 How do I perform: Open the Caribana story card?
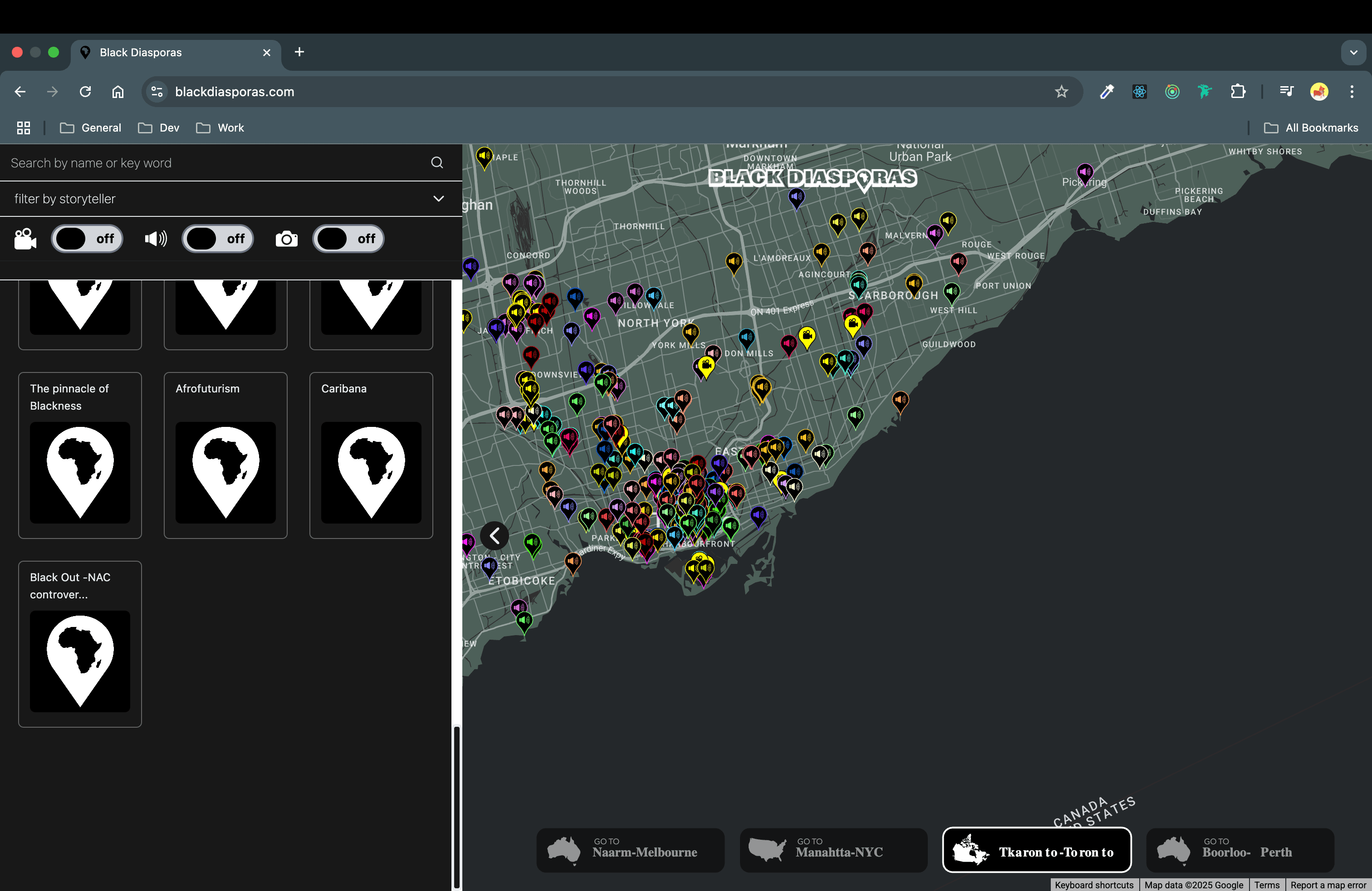click(x=371, y=455)
